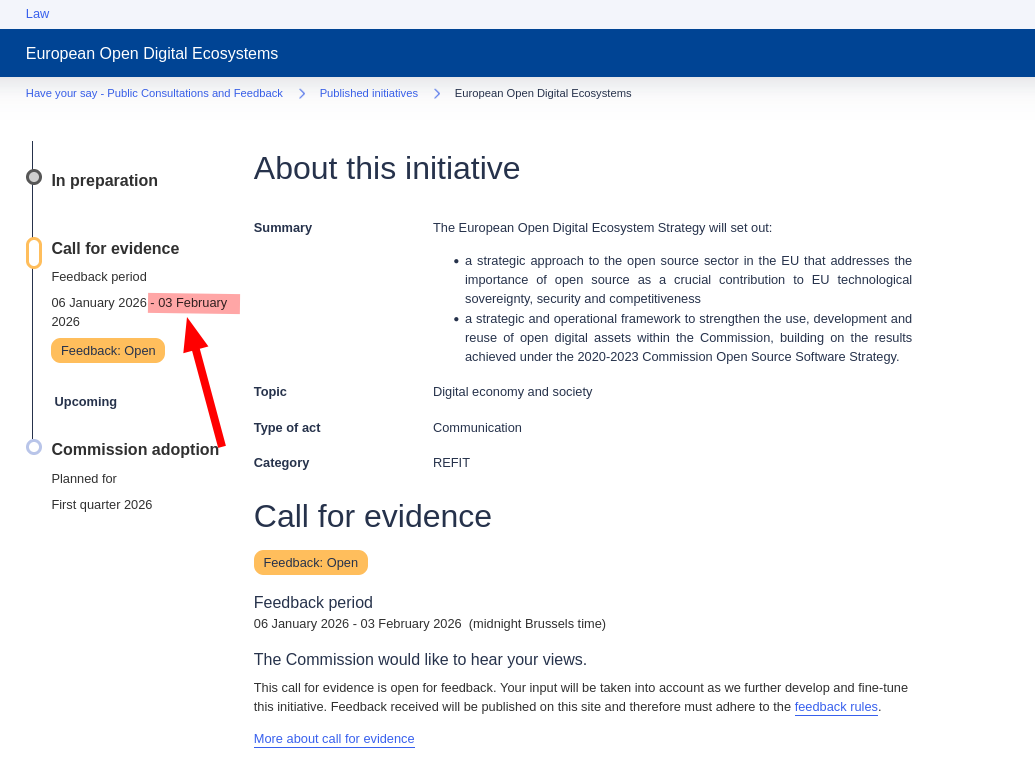This screenshot has height=769, width=1035.
Task: Open More about call for evidence
Action: 334,739
